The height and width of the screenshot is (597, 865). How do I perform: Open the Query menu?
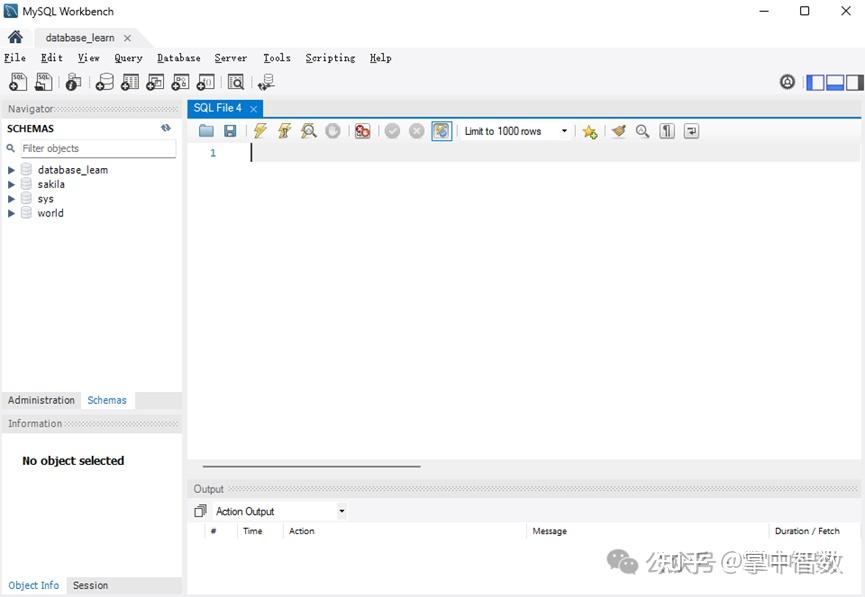(x=128, y=57)
